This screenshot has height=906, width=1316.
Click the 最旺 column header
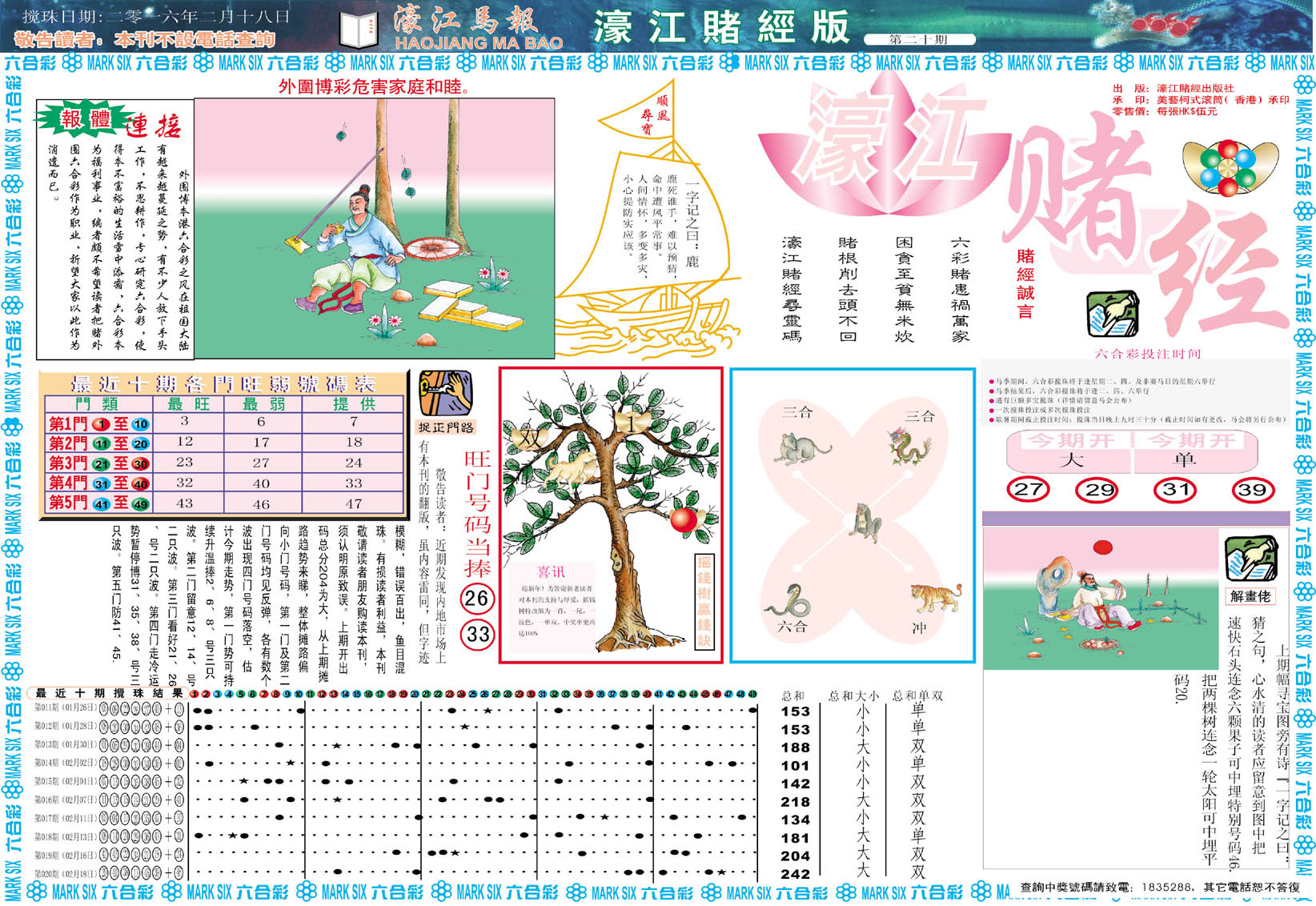[x=190, y=404]
